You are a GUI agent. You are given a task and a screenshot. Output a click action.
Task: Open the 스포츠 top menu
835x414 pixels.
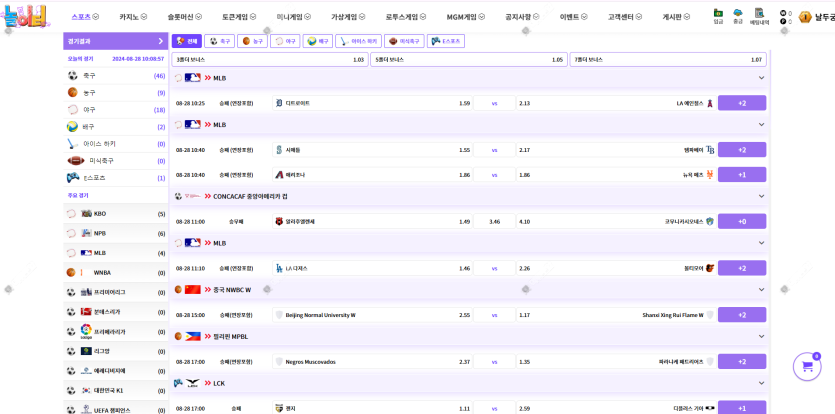85,17
